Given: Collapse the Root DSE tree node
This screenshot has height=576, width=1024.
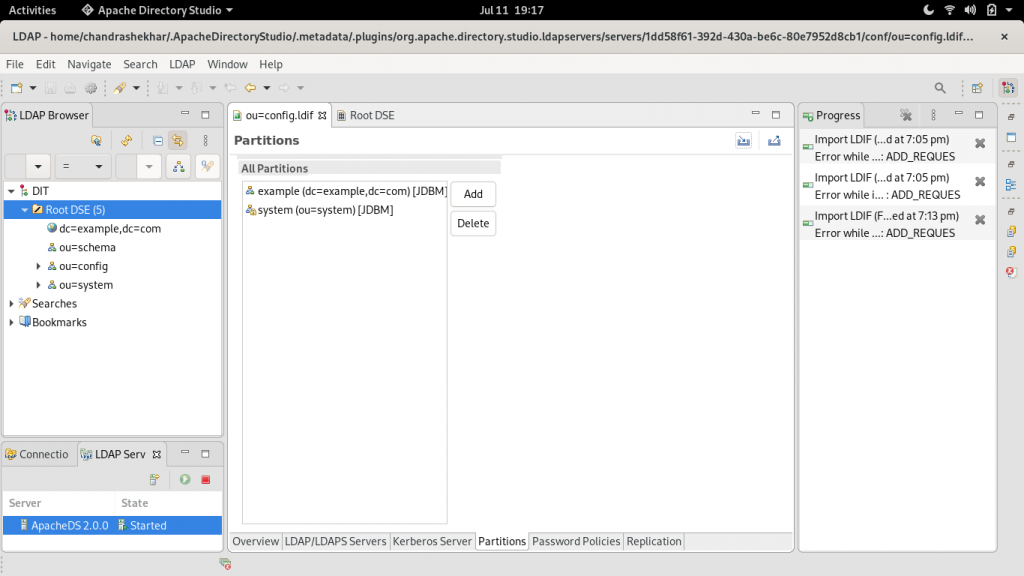Looking at the screenshot, I should click(25, 210).
